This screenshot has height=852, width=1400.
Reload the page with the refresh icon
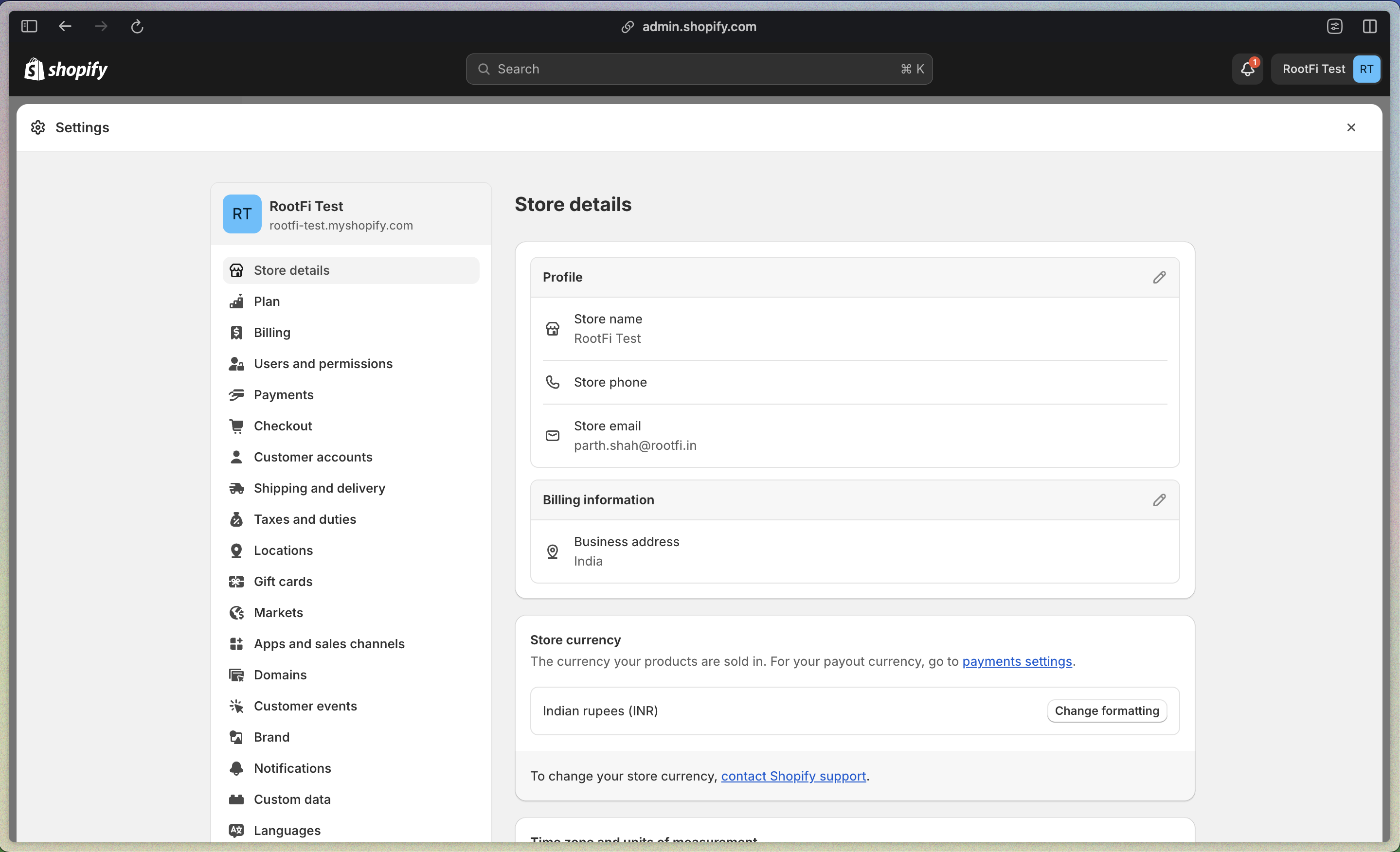tap(137, 26)
